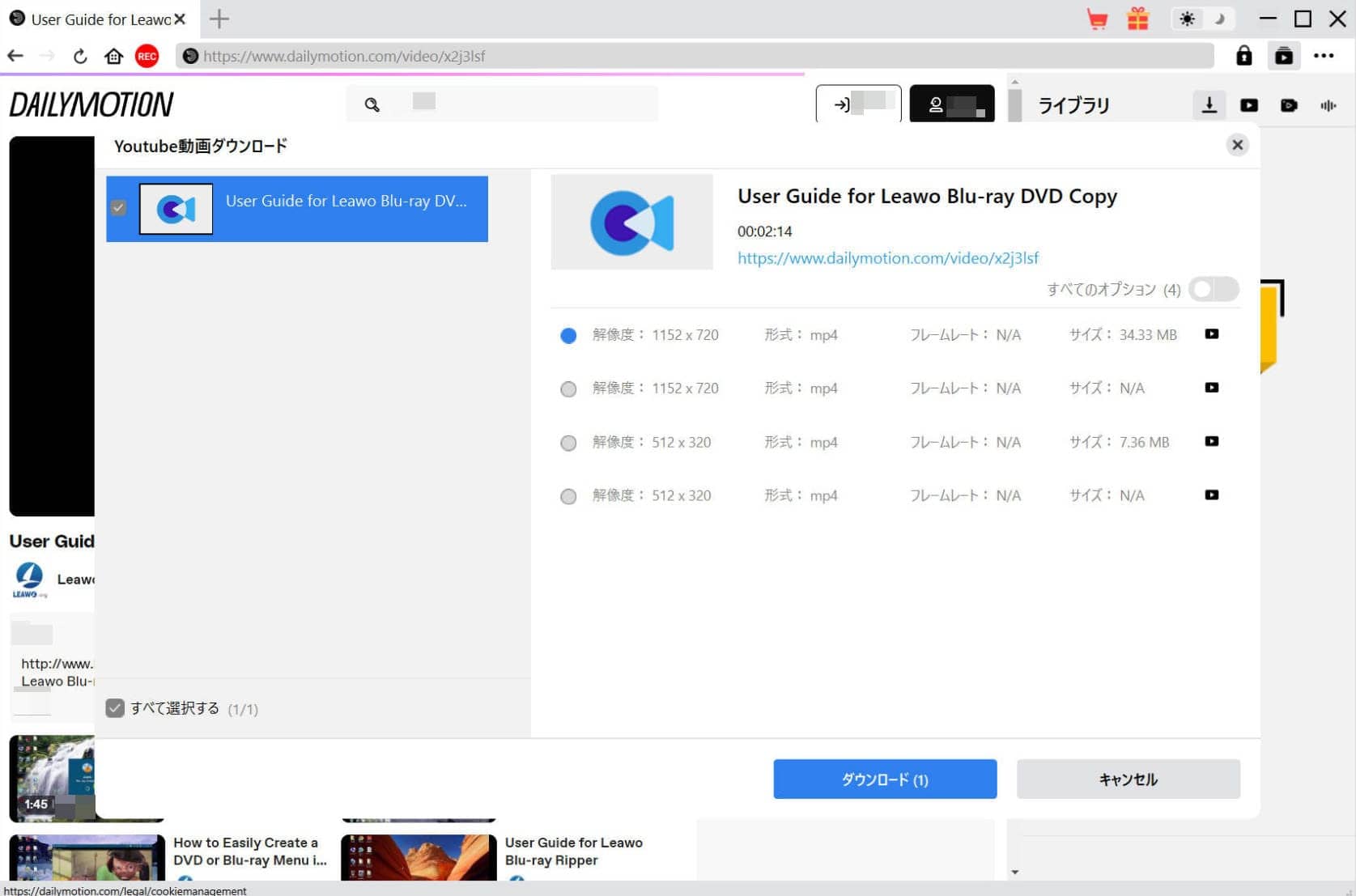Click video icon of second 1152 x 720 row
Viewport: 1356px width, 896px height.
pyautogui.click(x=1211, y=387)
